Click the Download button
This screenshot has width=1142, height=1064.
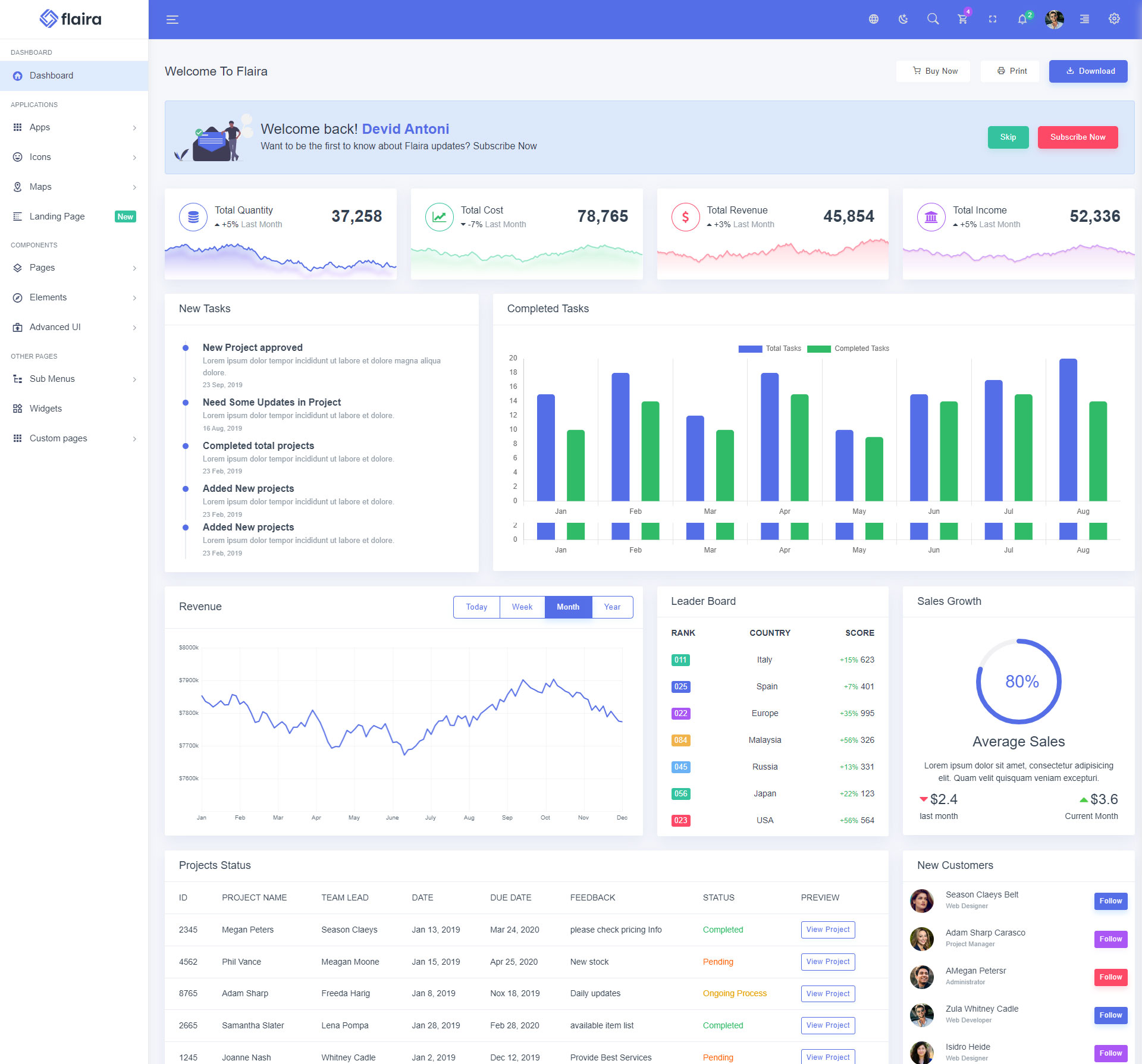coord(1088,71)
